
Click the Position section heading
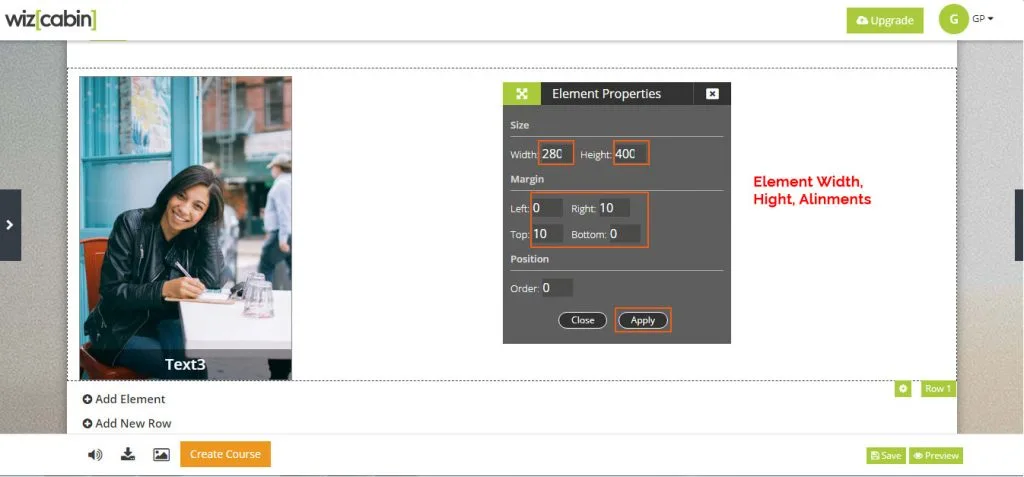tap(530, 259)
